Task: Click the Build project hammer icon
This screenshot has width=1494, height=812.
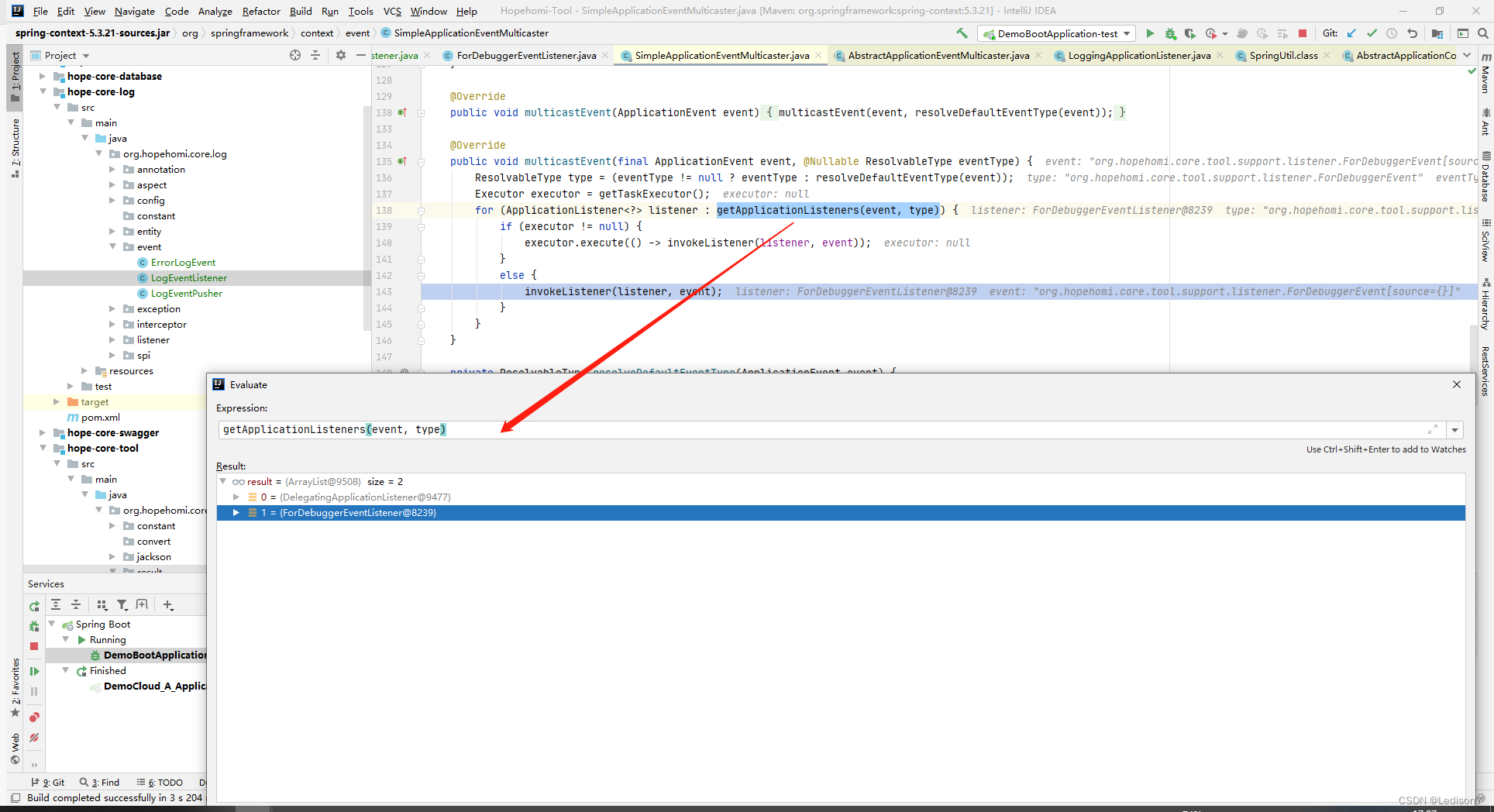Action: pyautogui.click(x=962, y=33)
